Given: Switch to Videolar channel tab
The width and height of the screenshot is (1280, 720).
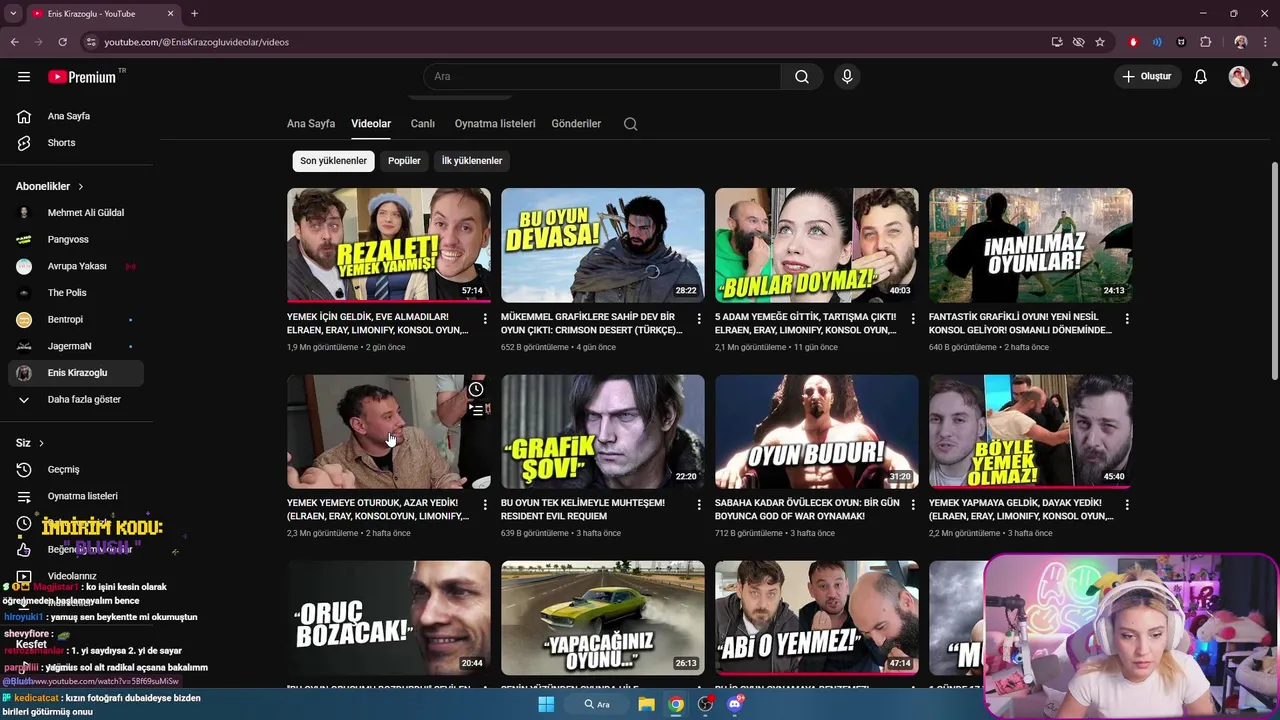Looking at the screenshot, I should [371, 124].
